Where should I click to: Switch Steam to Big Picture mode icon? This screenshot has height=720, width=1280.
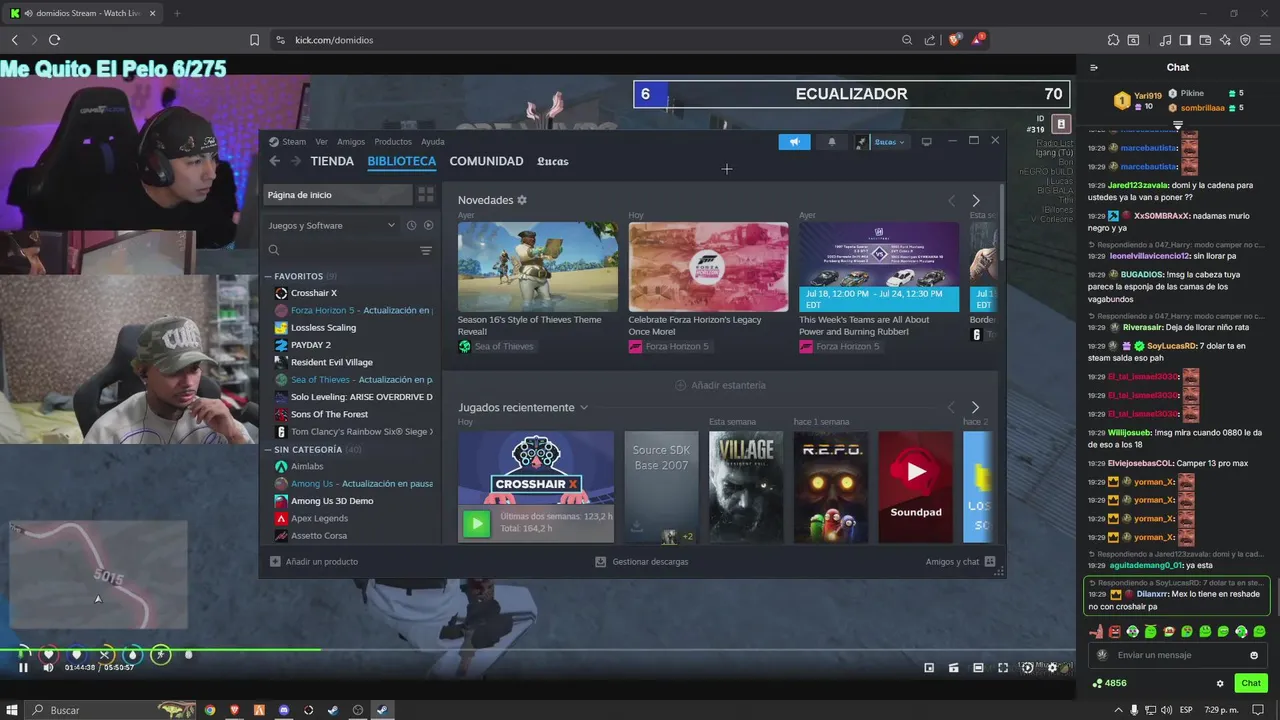926,142
